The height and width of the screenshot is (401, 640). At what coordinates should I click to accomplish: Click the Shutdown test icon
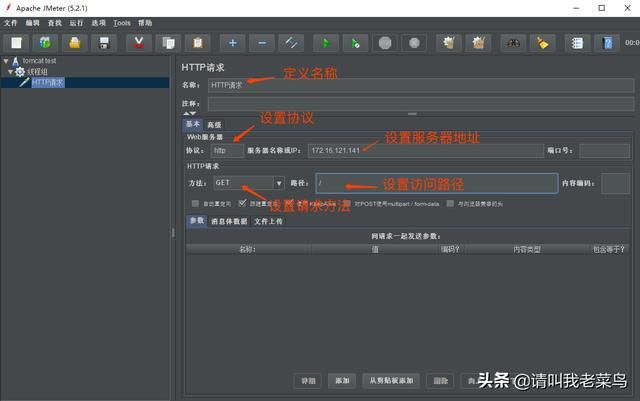tap(414, 43)
